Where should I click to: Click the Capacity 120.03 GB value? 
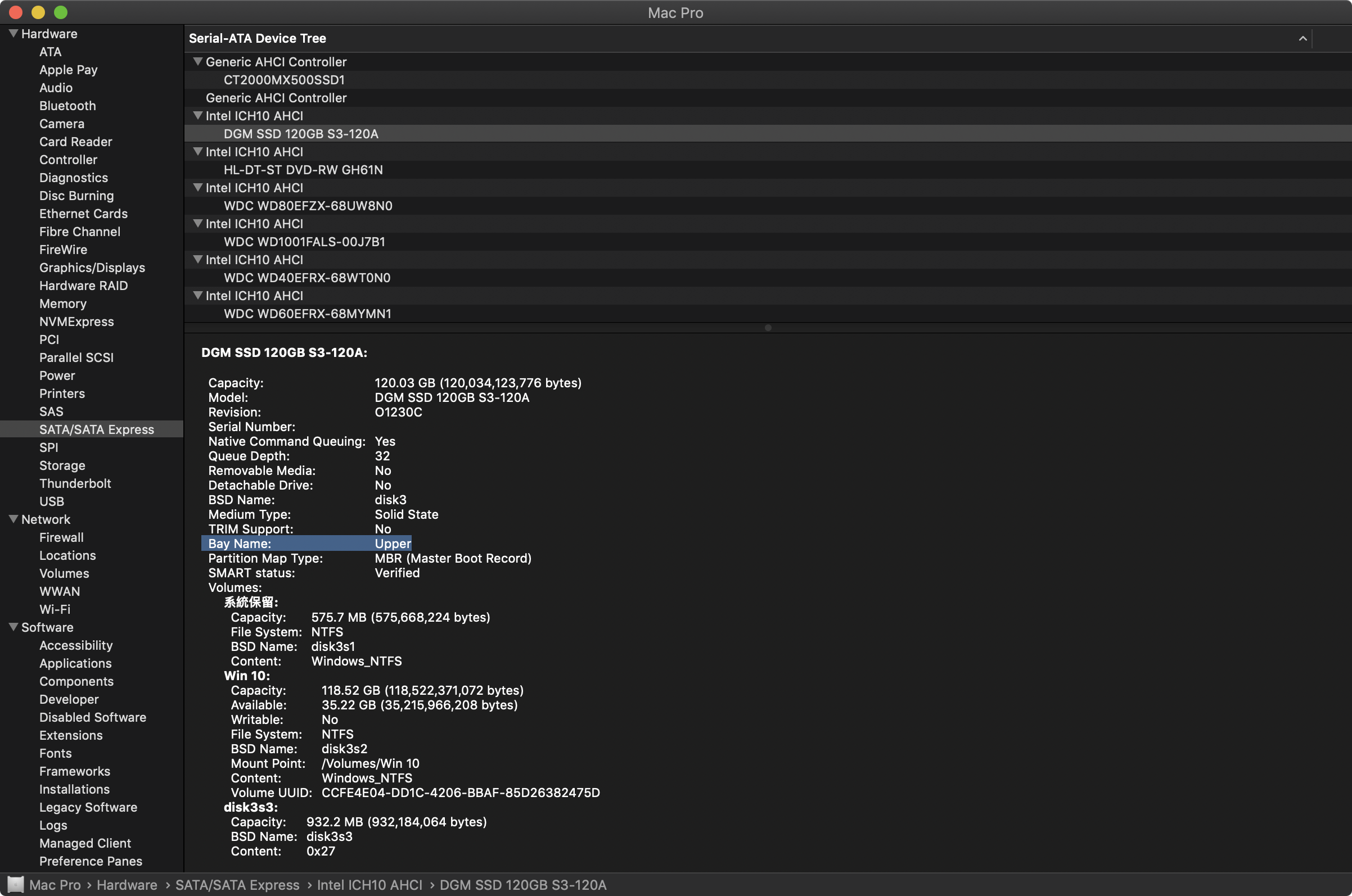478,383
